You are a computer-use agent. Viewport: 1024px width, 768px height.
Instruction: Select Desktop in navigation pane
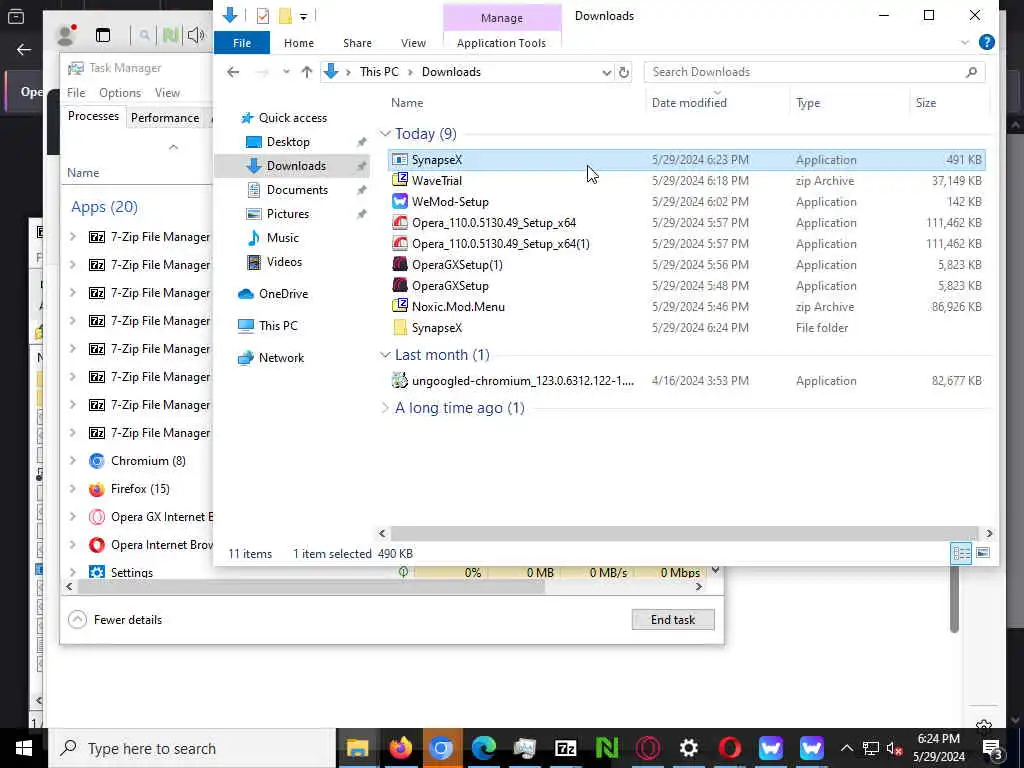click(x=287, y=142)
